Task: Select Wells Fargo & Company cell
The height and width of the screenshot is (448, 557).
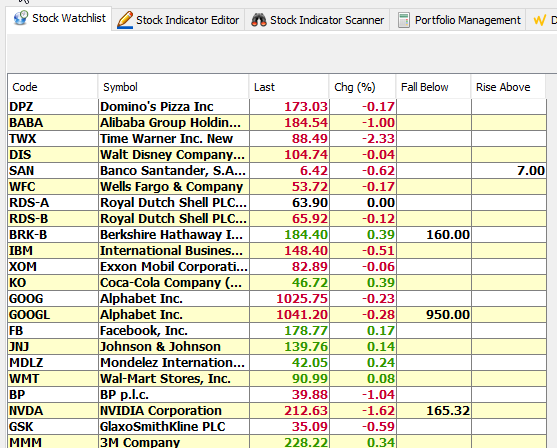Action: coord(174,187)
